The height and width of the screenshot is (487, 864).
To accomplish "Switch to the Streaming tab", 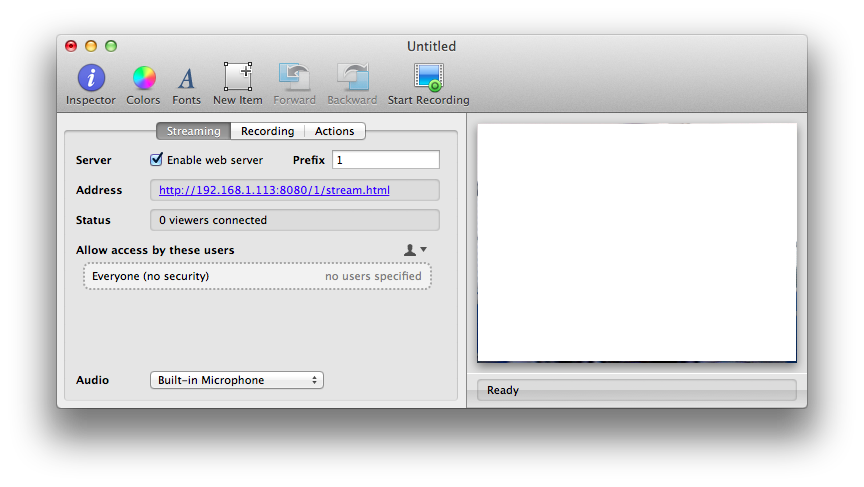I will (x=193, y=131).
